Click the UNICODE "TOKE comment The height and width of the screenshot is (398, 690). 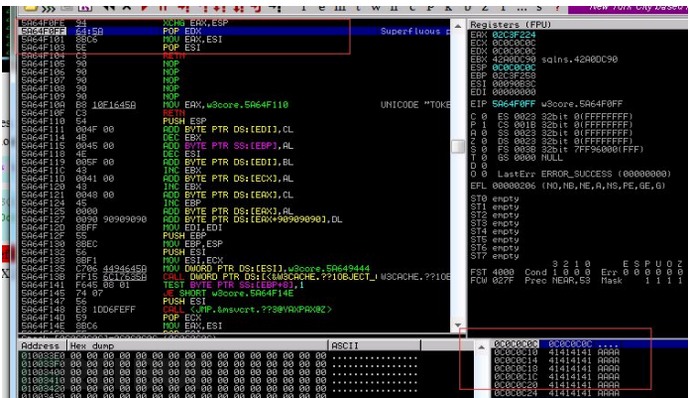(x=415, y=105)
